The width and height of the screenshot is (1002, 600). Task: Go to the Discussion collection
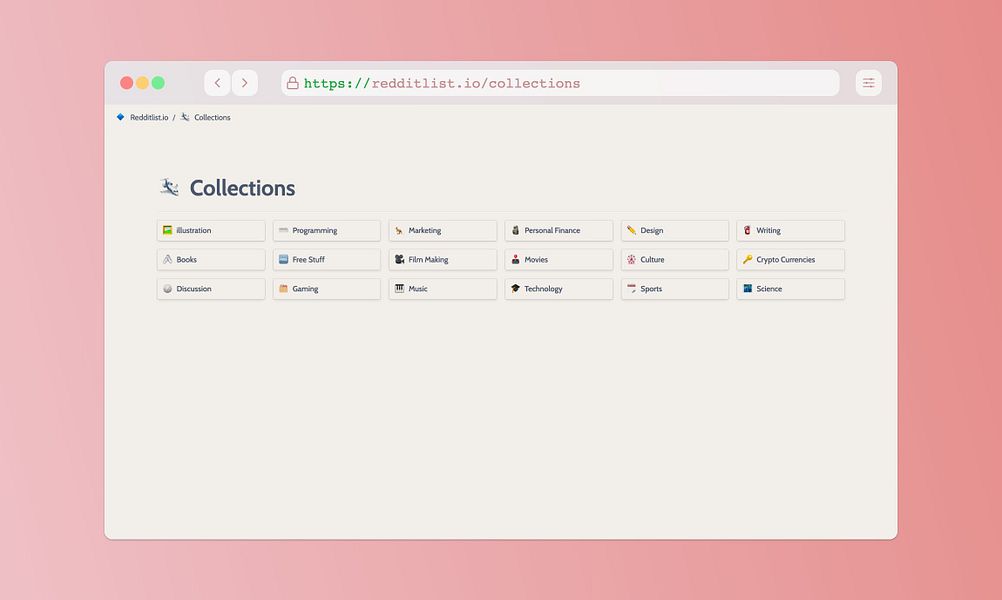211,289
